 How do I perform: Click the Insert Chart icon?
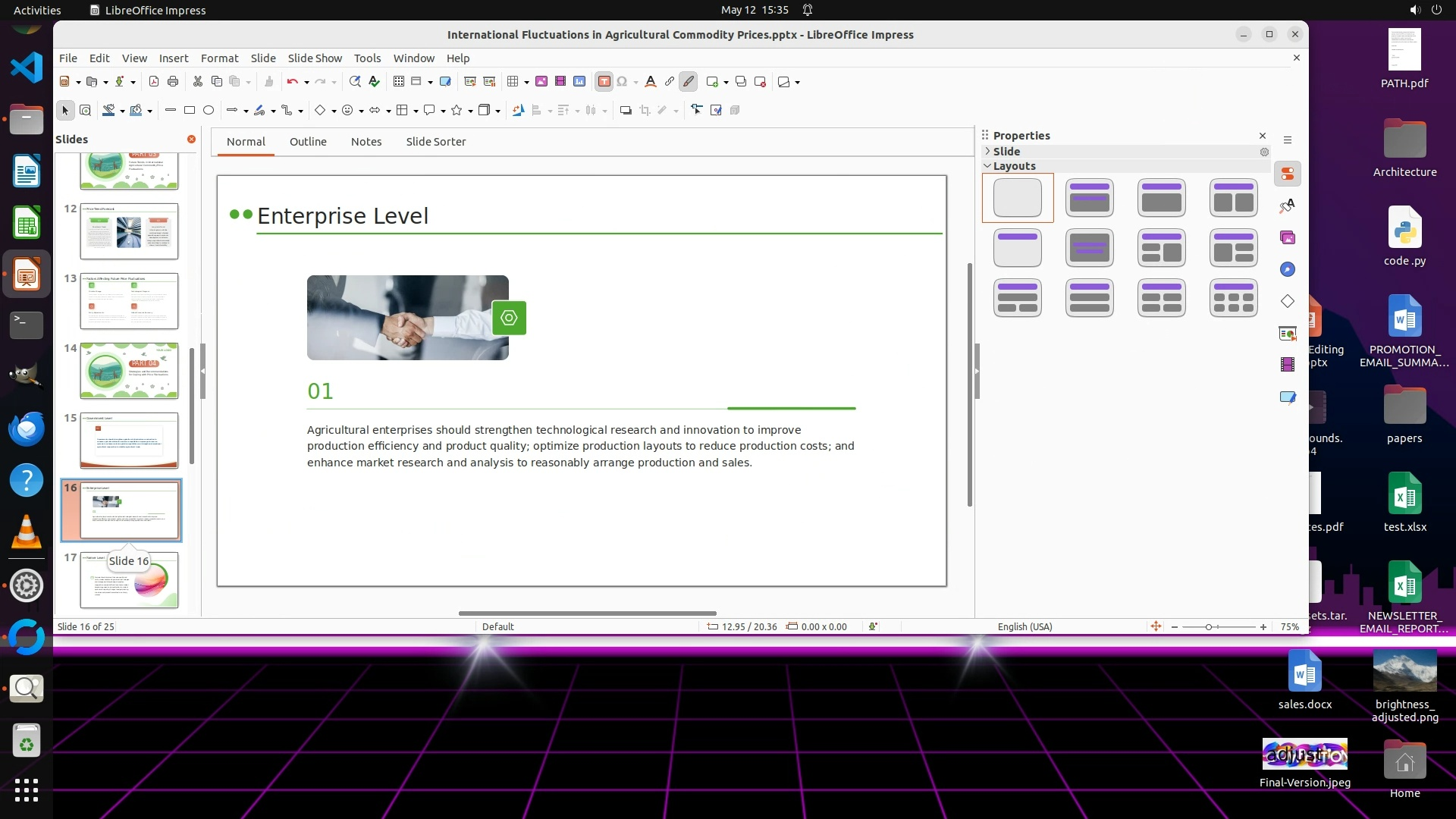pos(579,82)
